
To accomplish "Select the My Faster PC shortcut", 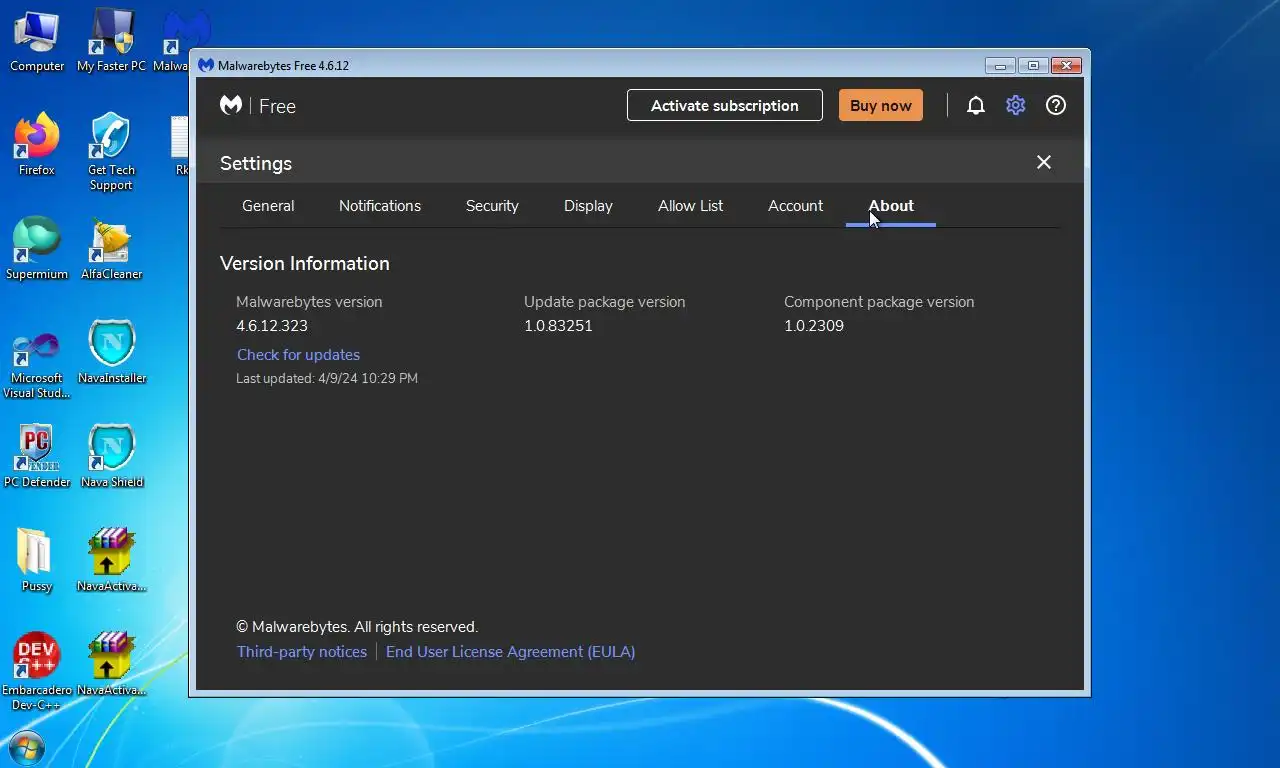I will point(111,40).
